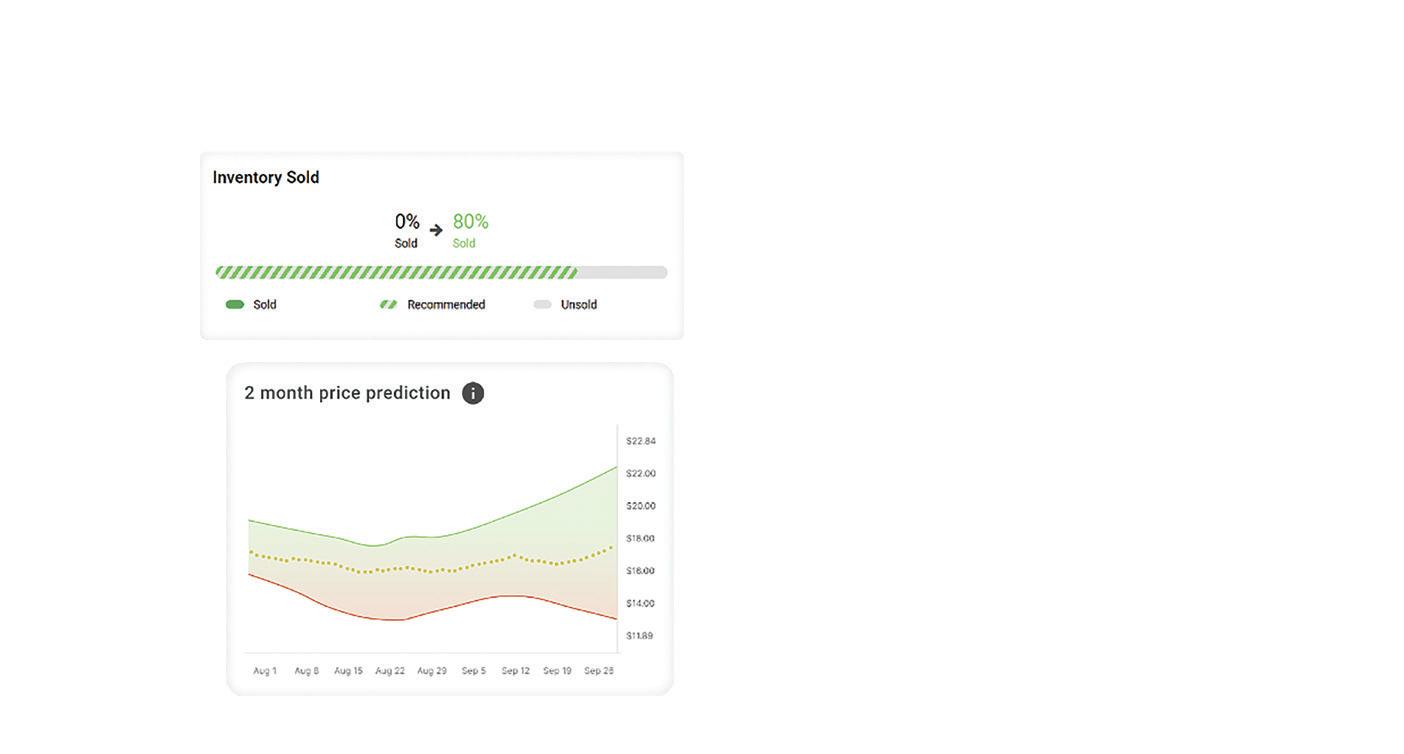
Task: Click the 0% Sold value
Action: pos(407,222)
